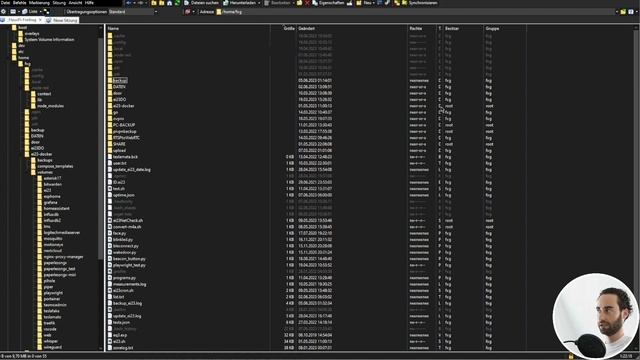Select the home folder in tree

pos(23,58)
